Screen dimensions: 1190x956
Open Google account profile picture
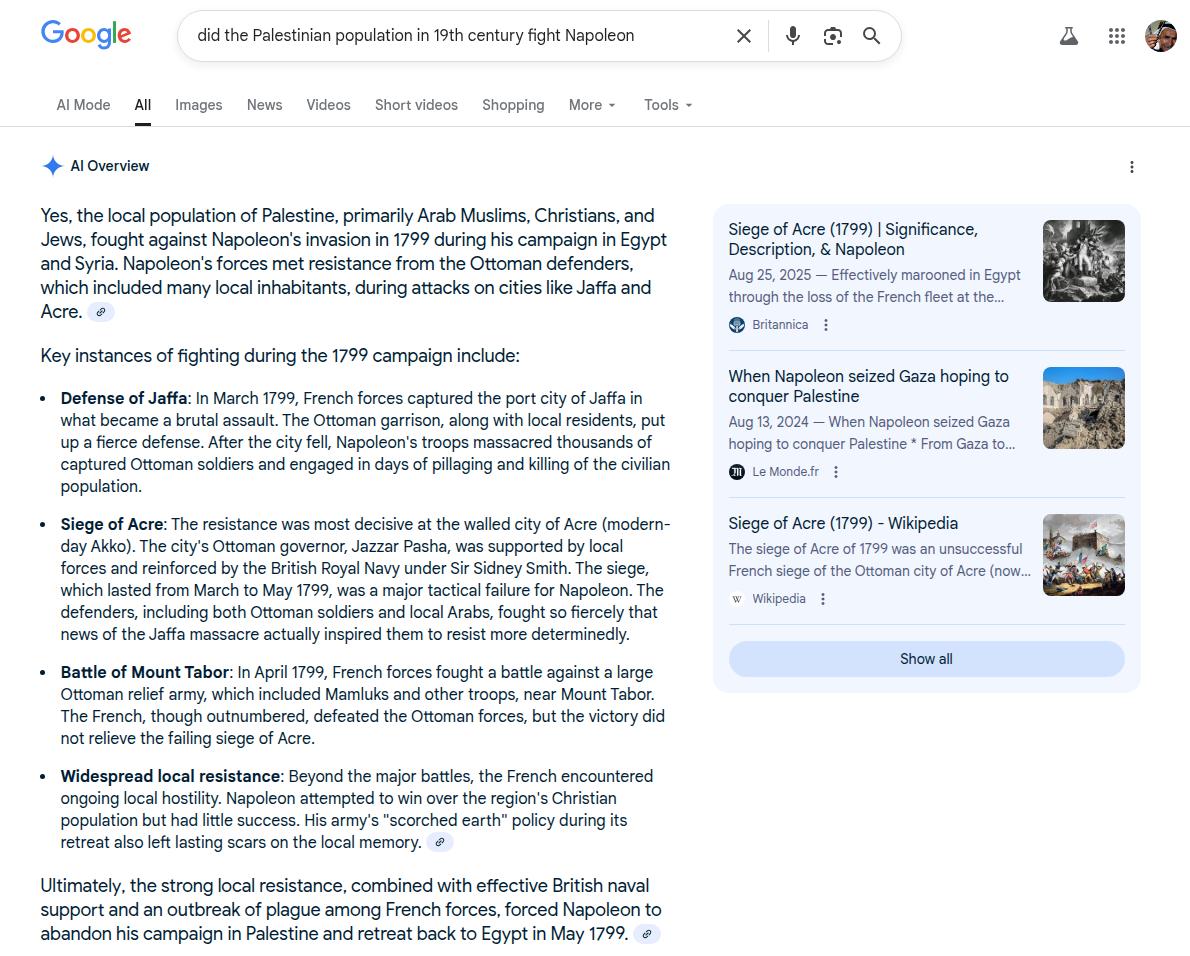point(1160,36)
